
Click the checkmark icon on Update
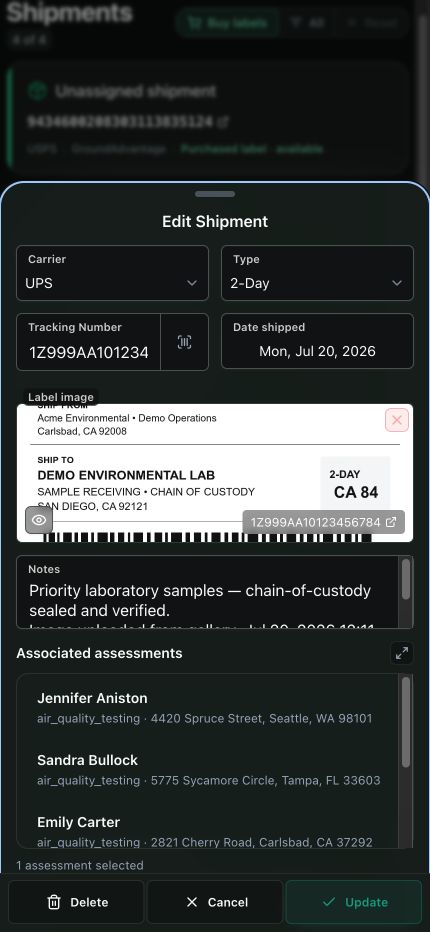(328, 902)
